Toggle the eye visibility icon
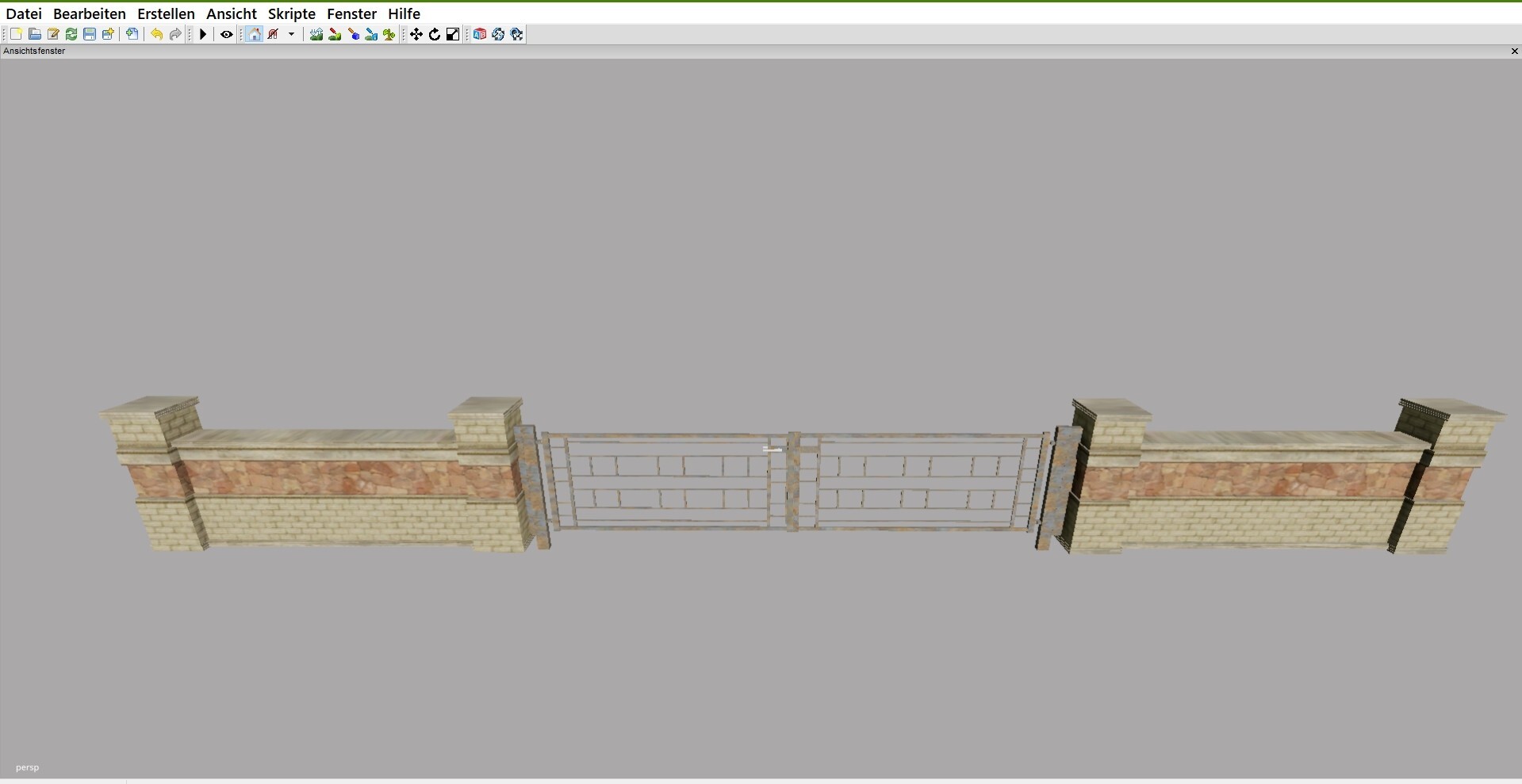Viewport: 1522px width, 784px height. point(227,34)
